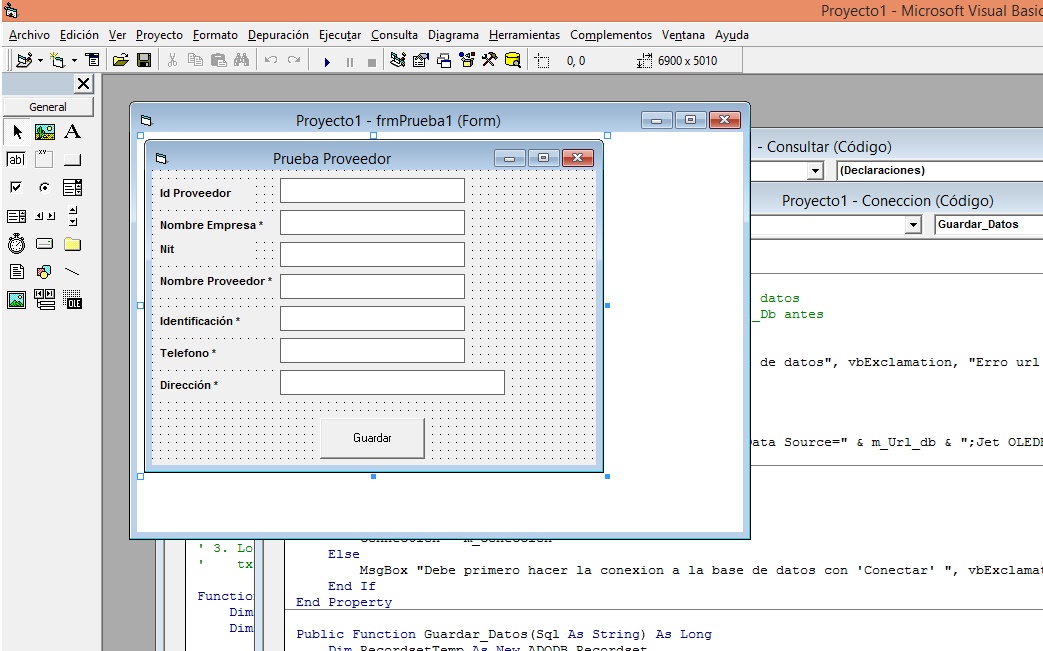The image size is (1043, 651).
Task: Open the (Declaraciones) procedure combo box
Action: (x=938, y=171)
